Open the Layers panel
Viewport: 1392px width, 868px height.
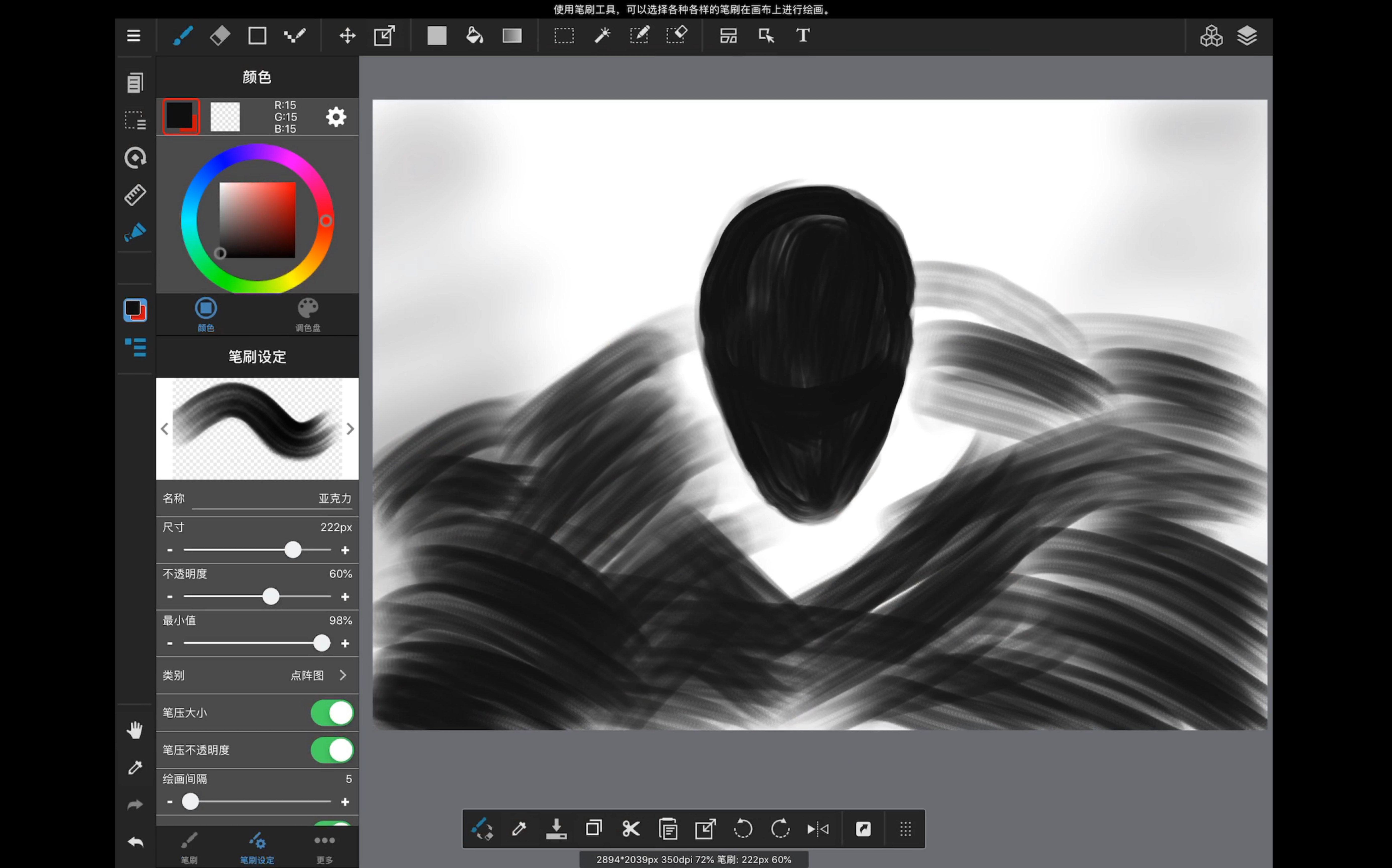click(1247, 36)
